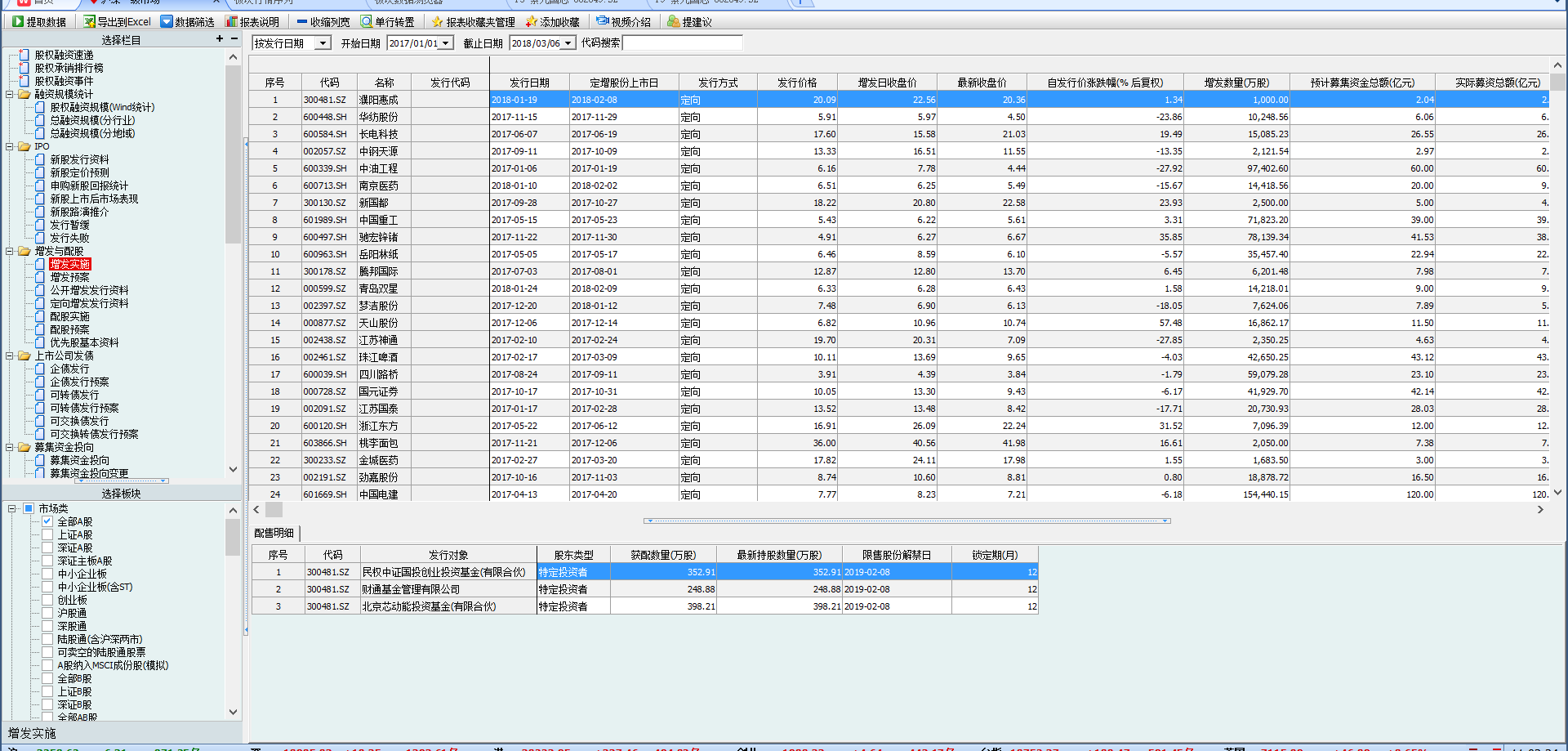Check the 全部B股 checkbox
The height and width of the screenshot is (751, 1568).
47,678
